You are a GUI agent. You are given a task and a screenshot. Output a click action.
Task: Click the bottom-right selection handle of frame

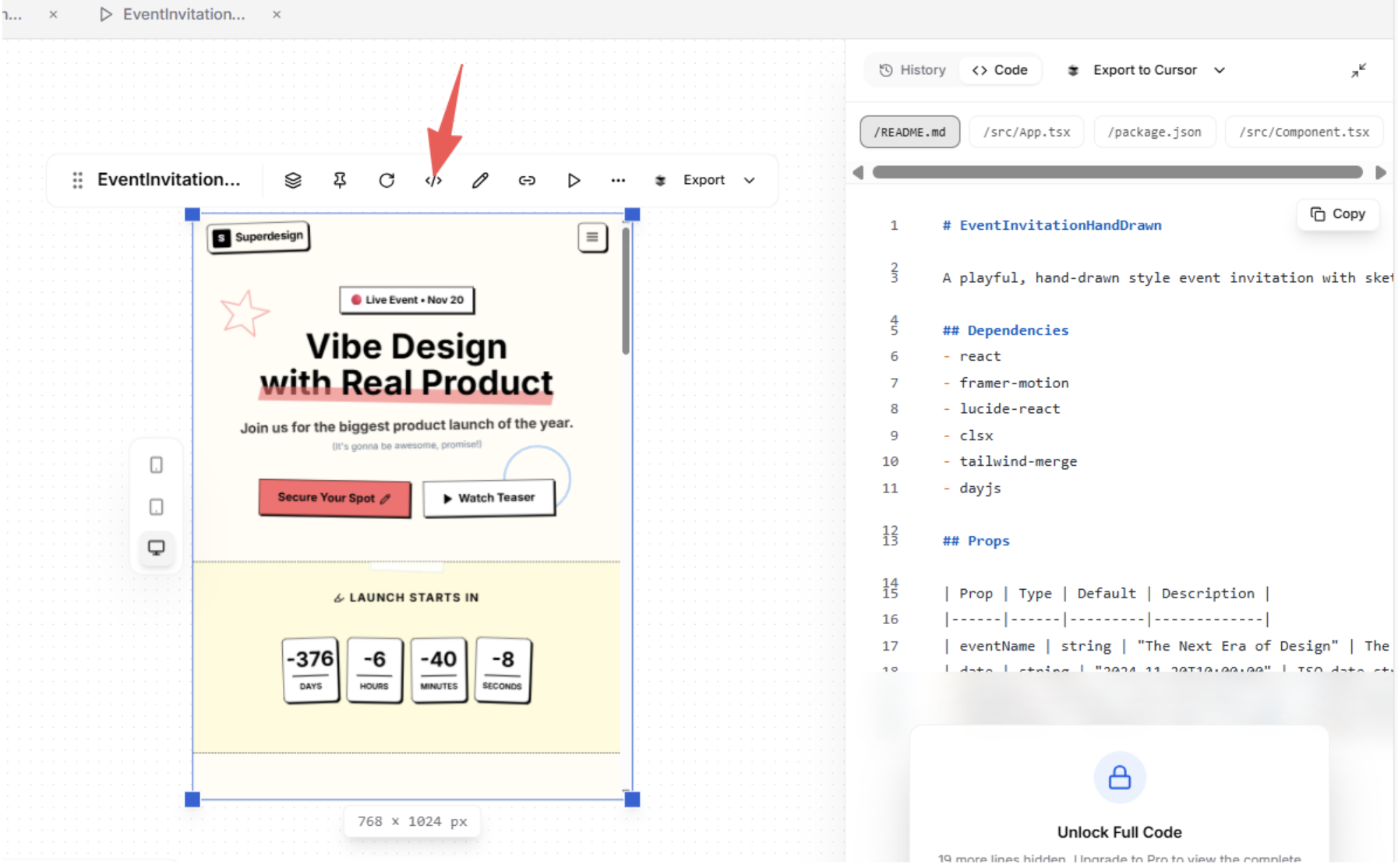click(x=632, y=799)
